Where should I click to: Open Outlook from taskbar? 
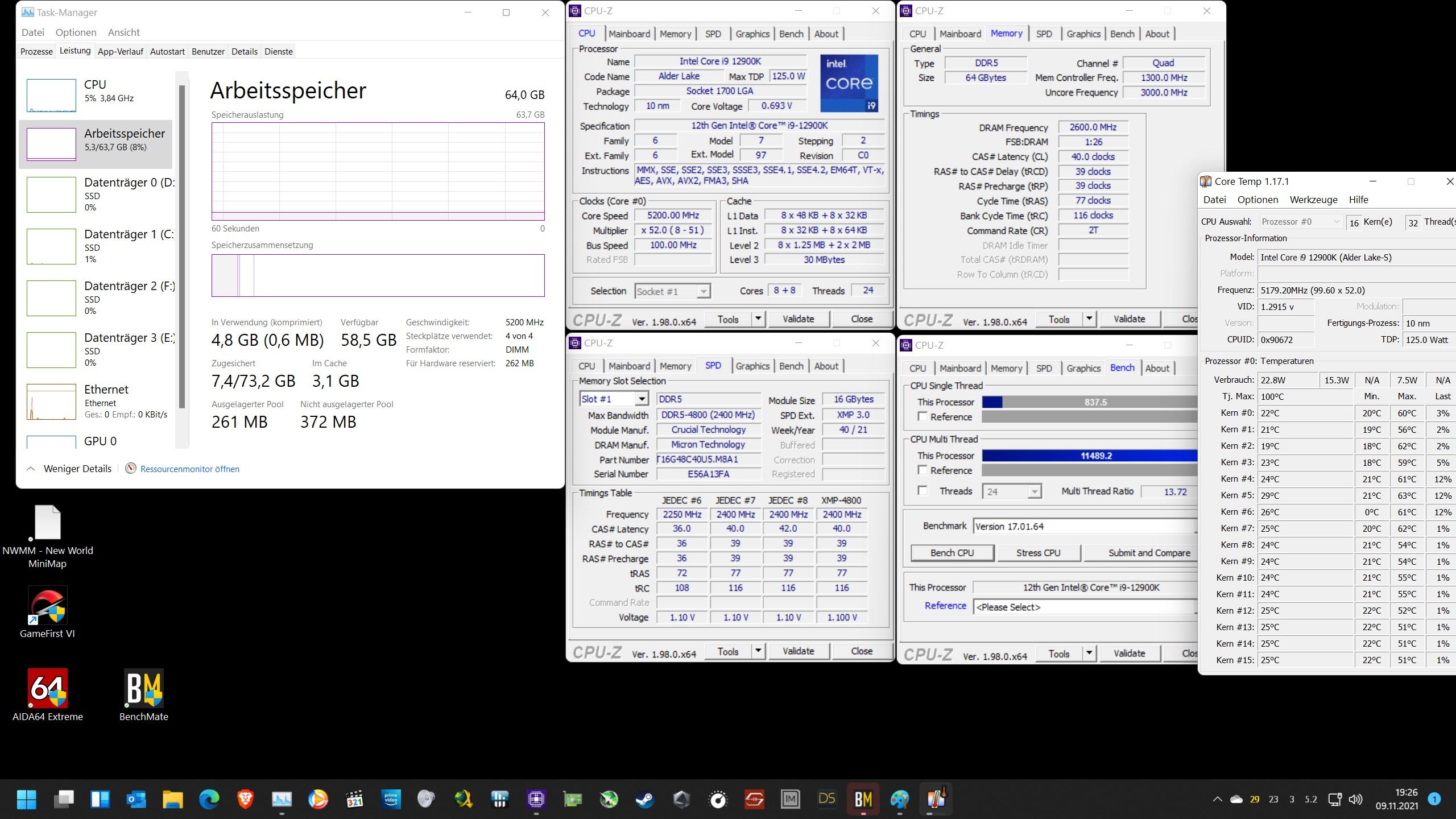[136, 800]
